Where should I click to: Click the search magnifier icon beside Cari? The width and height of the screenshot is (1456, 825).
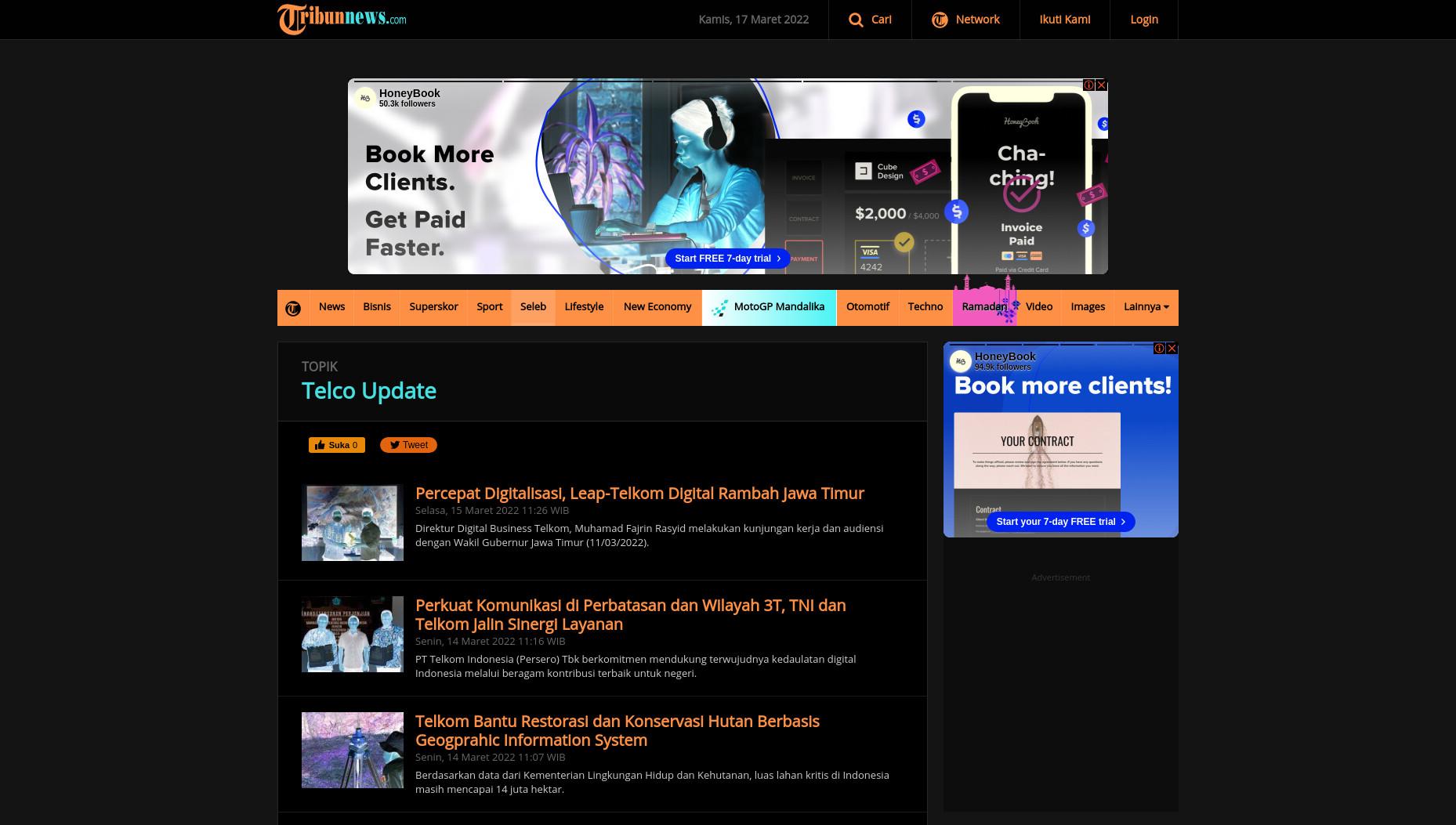[856, 20]
